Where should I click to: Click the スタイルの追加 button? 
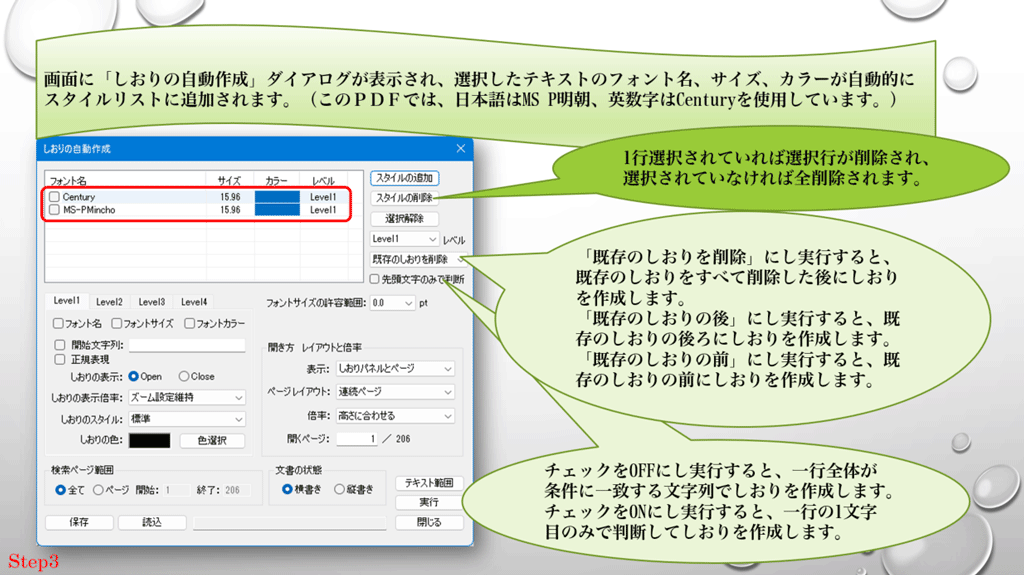[404, 178]
